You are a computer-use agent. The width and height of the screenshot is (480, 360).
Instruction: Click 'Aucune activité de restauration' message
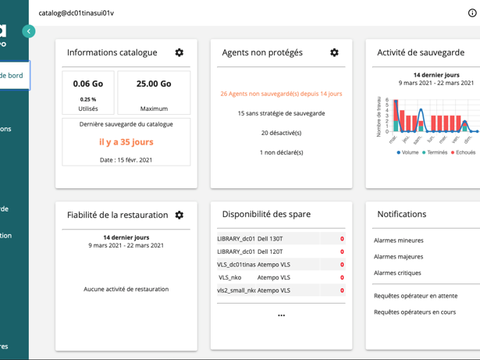click(126, 289)
